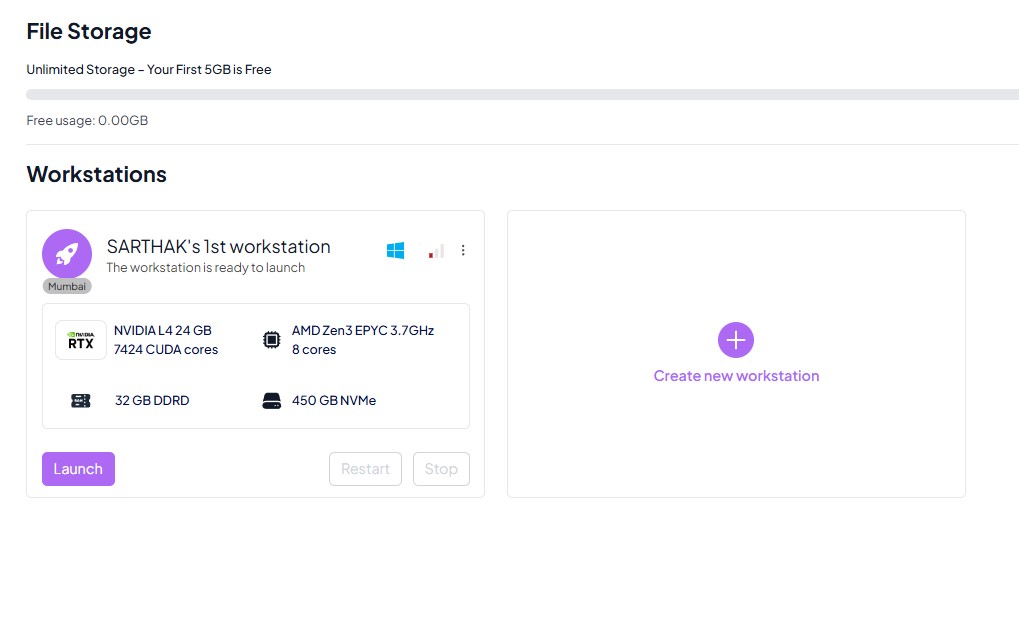Image resolution: width=1019 pixels, height=626 pixels.
Task: Click the CPU chip icon
Action: point(271,340)
